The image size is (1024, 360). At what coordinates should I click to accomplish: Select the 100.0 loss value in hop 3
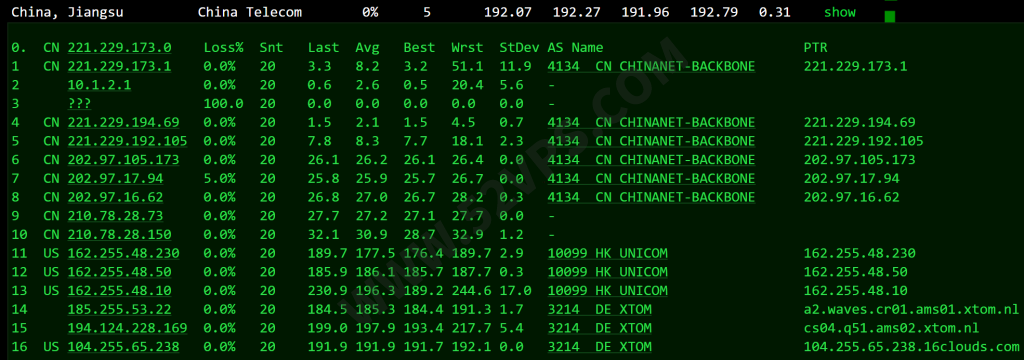pos(223,104)
